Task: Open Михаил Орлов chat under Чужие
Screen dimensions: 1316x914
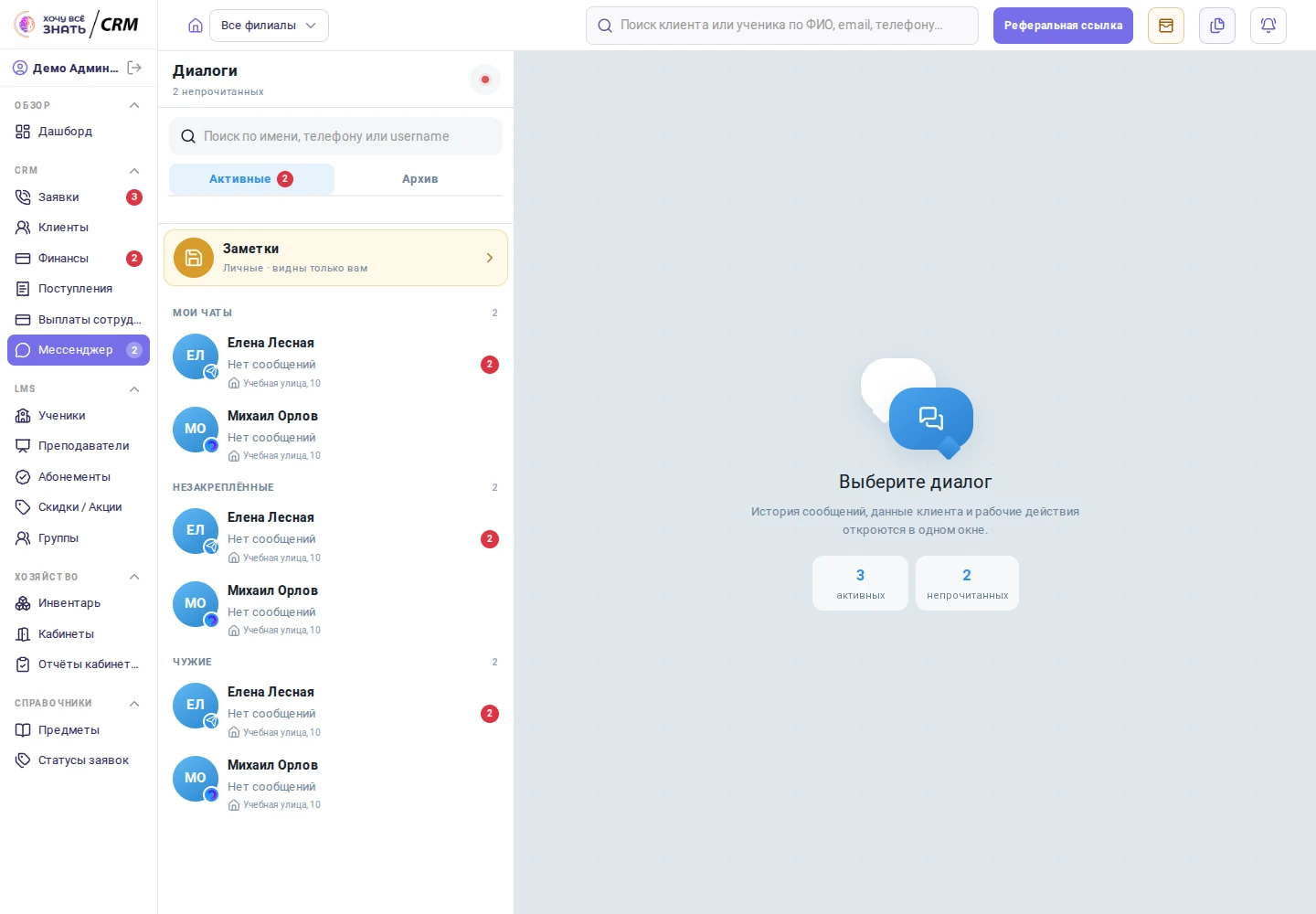Action: pos(335,784)
